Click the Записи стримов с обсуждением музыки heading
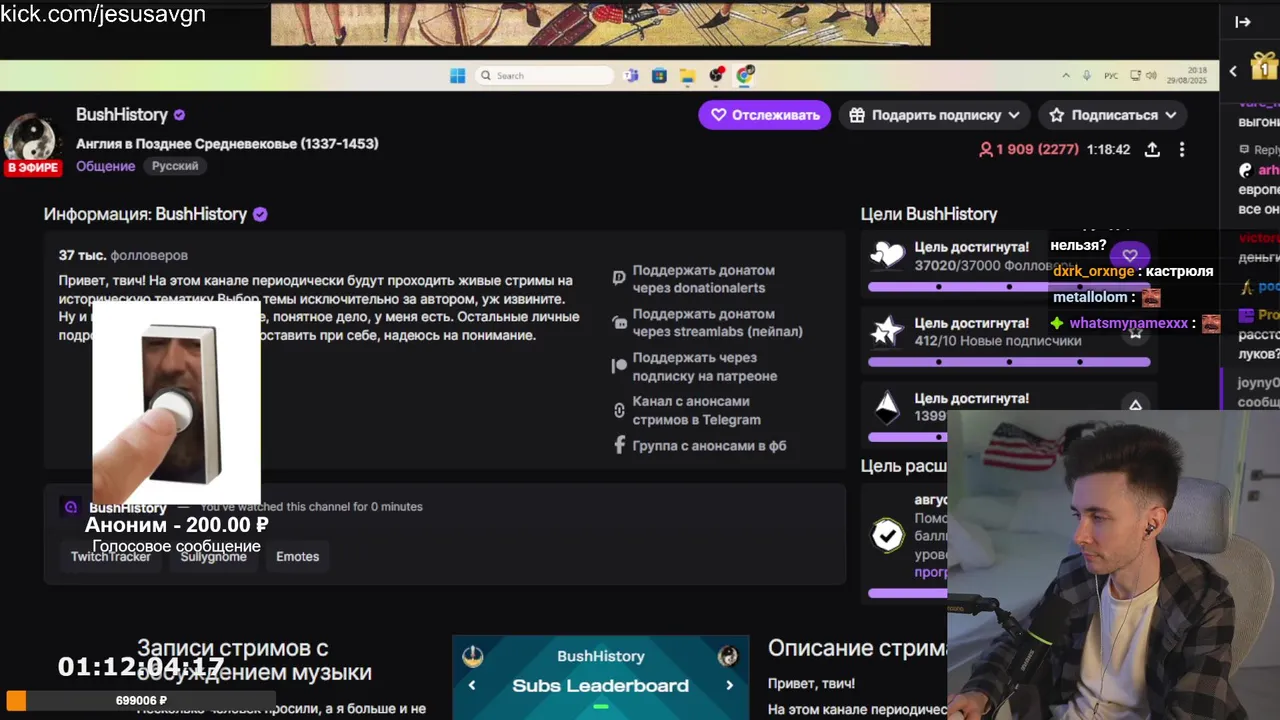1280x720 pixels. [x=254, y=660]
